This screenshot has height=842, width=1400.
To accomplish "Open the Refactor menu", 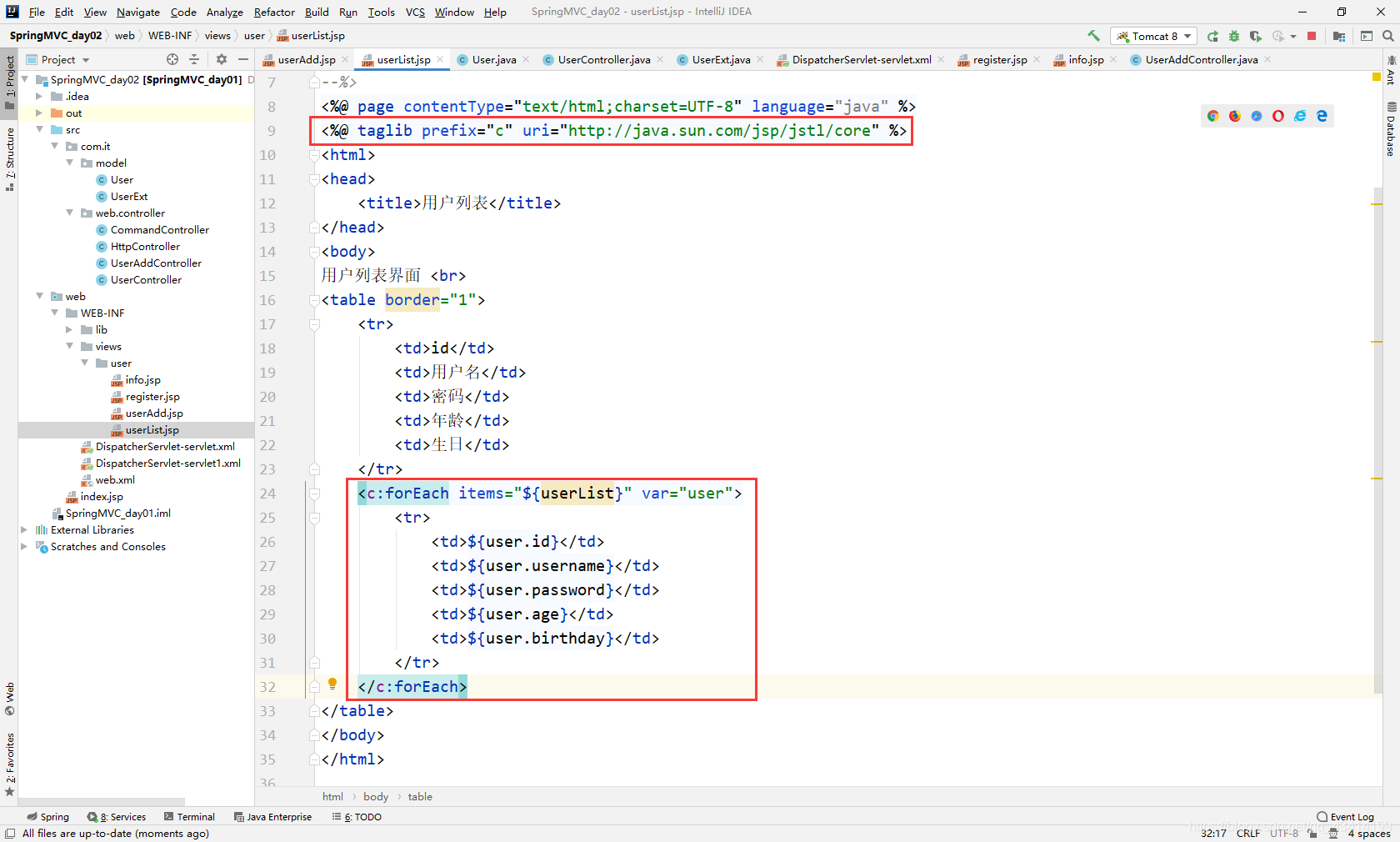I will [274, 12].
